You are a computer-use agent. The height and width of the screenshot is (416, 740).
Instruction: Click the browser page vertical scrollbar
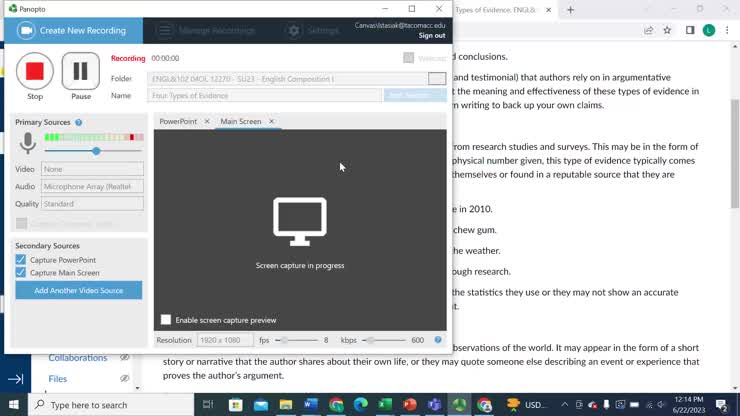point(735,153)
